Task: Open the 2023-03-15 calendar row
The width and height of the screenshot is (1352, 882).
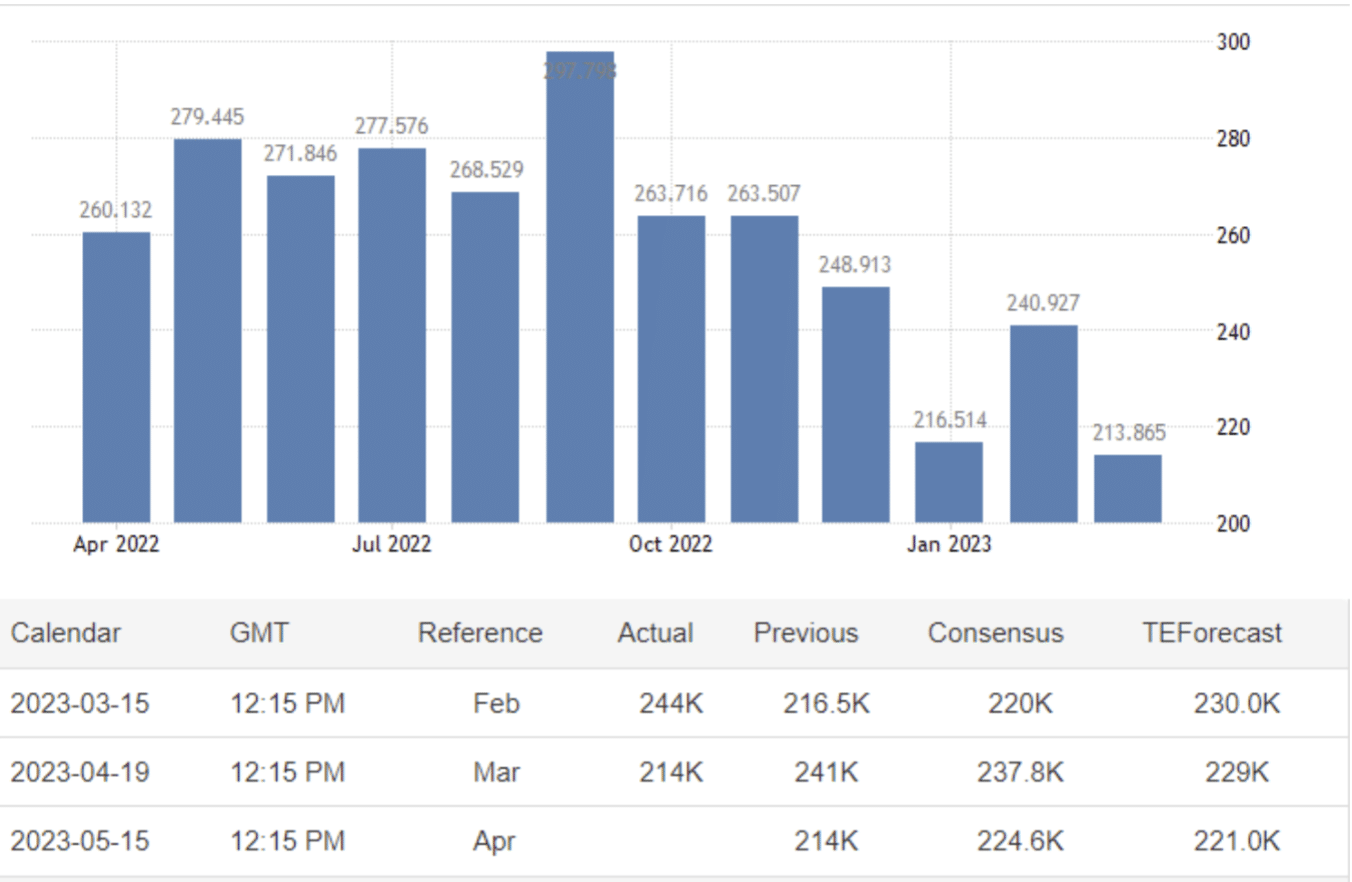Action: [x=80, y=704]
